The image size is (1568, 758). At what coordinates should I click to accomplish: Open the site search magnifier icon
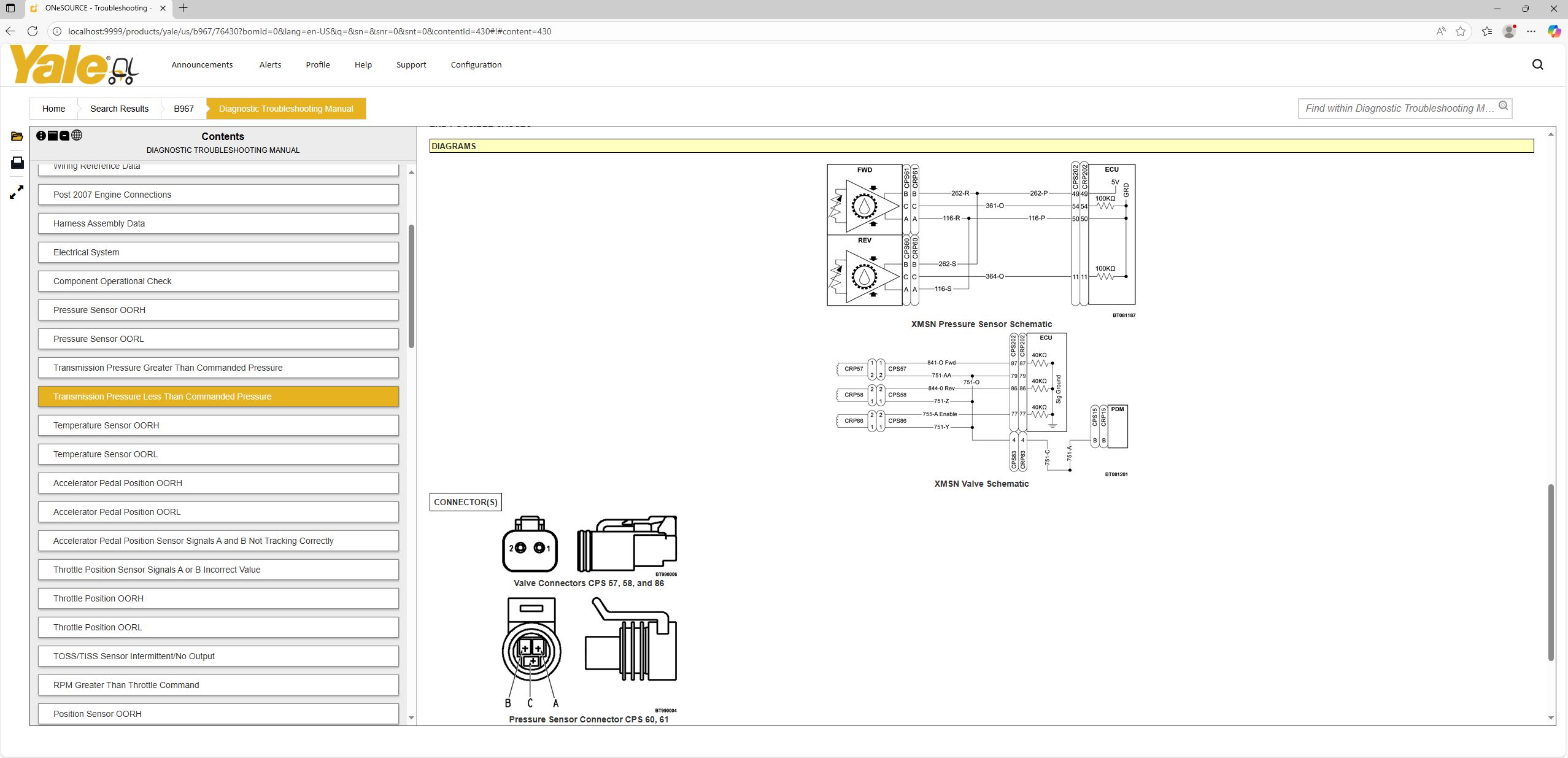pyautogui.click(x=1537, y=64)
